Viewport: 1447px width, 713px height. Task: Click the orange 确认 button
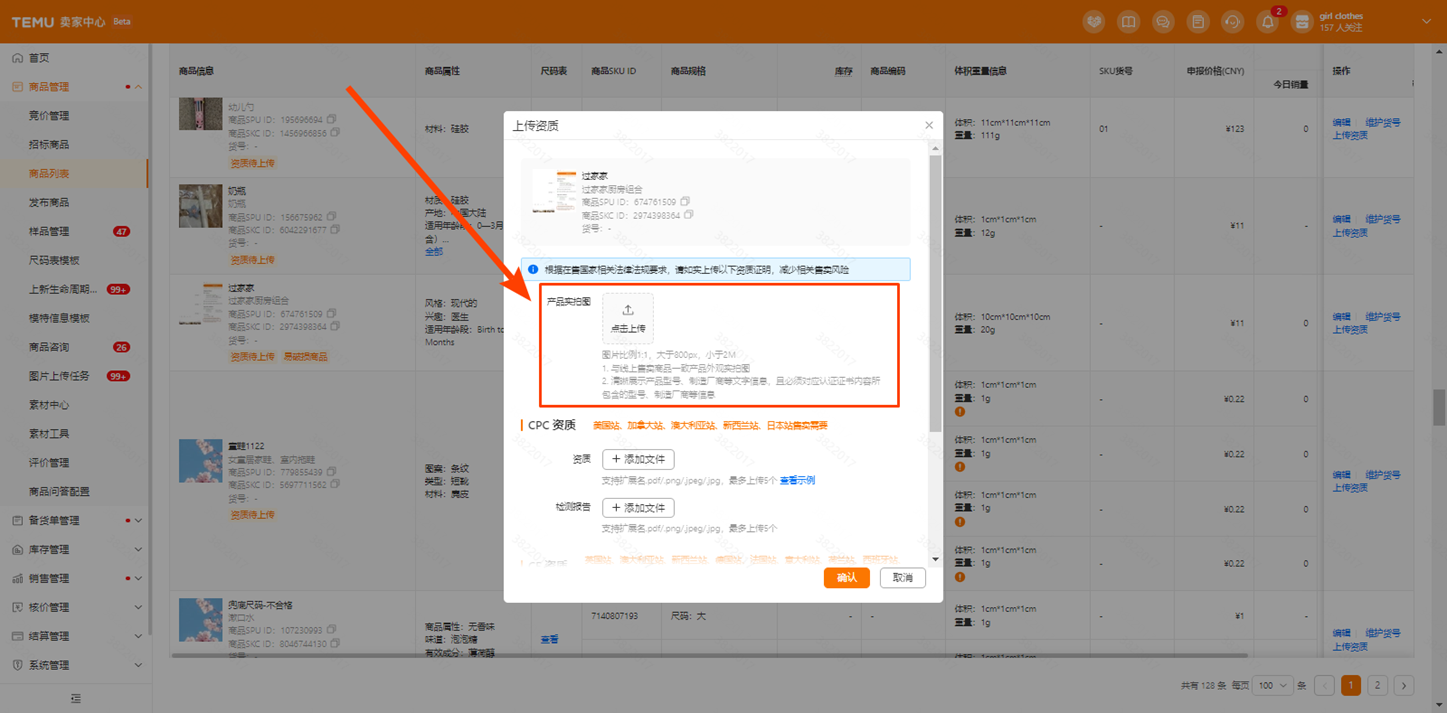(x=846, y=578)
